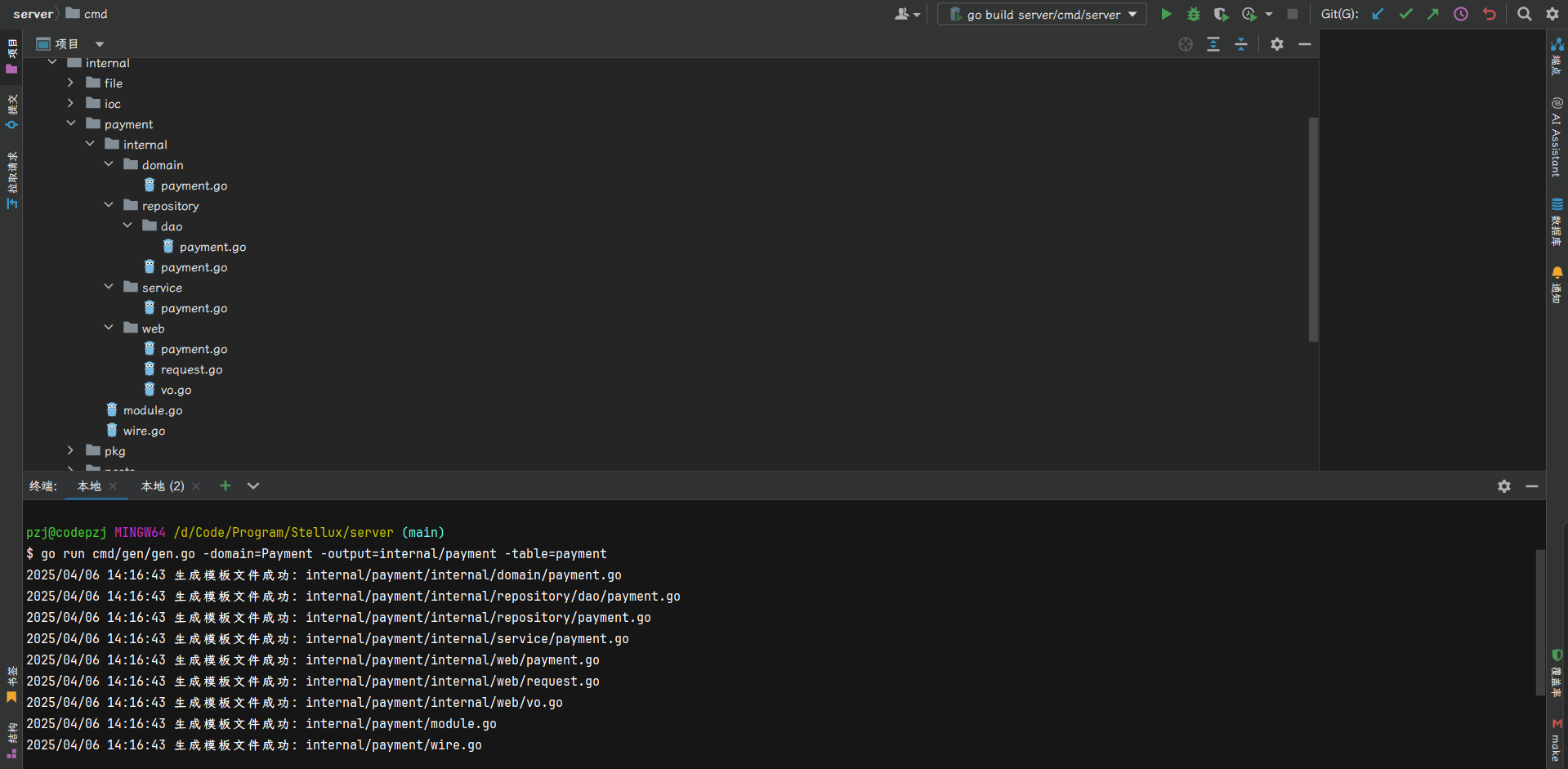Expand the file folder
The height and width of the screenshot is (769, 1568).
[x=71, y=83]
